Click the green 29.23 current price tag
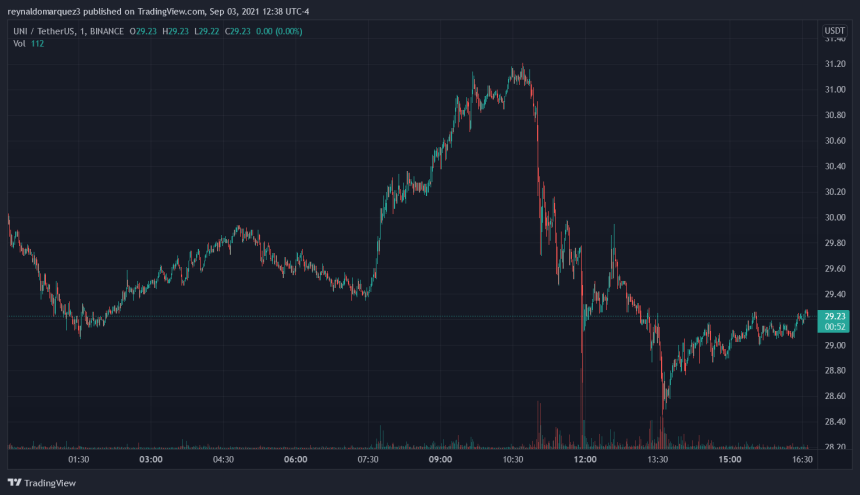Image resolution: width=860 pixels, height=495 pixels. (x=834, y=315)
